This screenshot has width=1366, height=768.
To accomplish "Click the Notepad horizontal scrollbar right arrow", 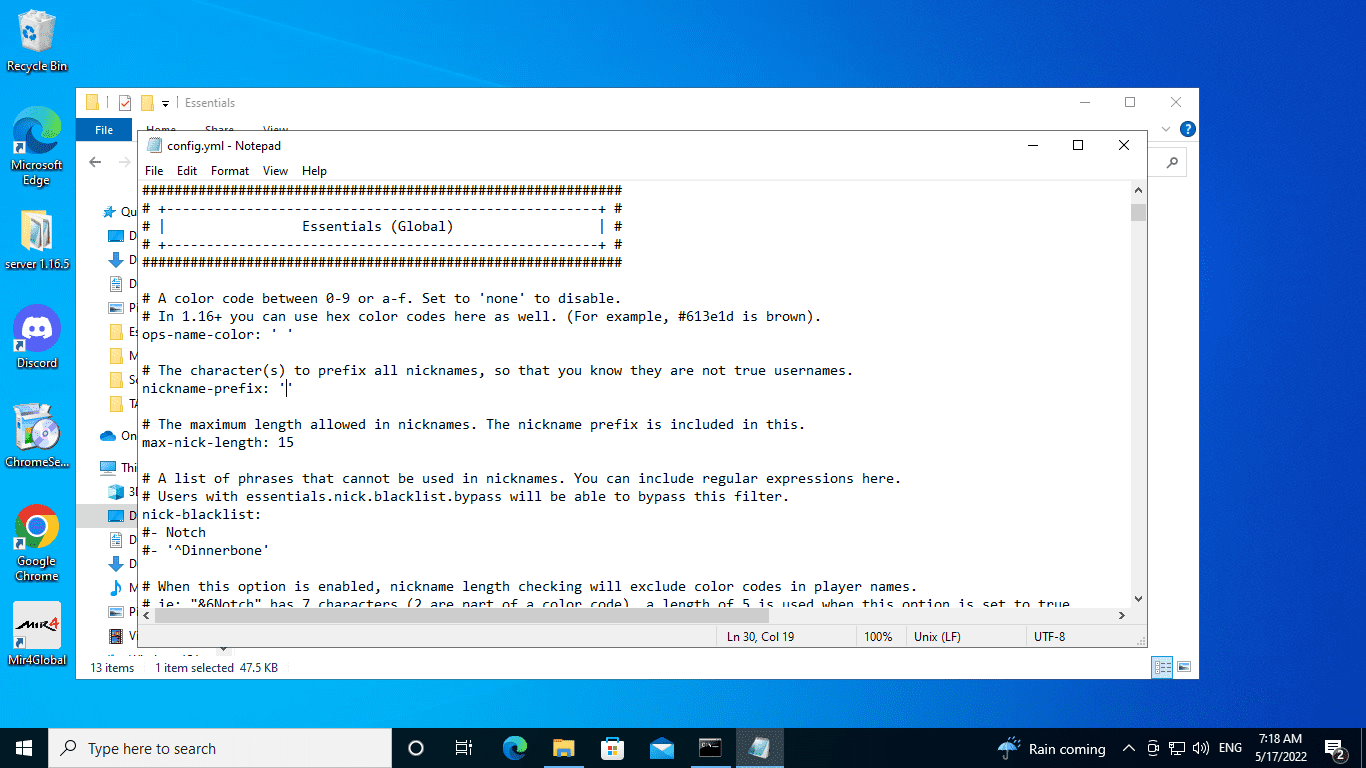I will coord(1122,615).
